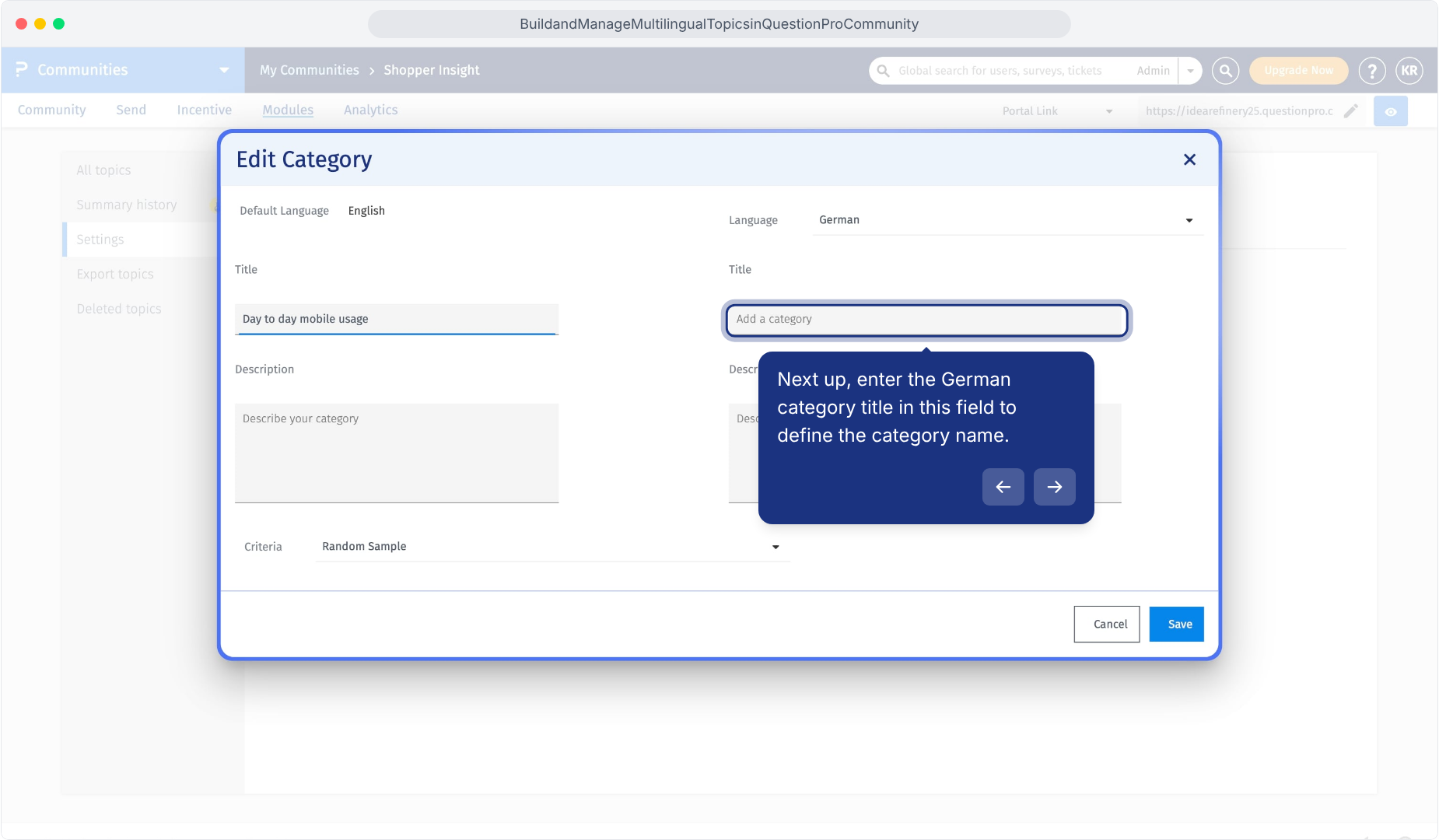Click the QuestionPro logo icon

point(22,70)
